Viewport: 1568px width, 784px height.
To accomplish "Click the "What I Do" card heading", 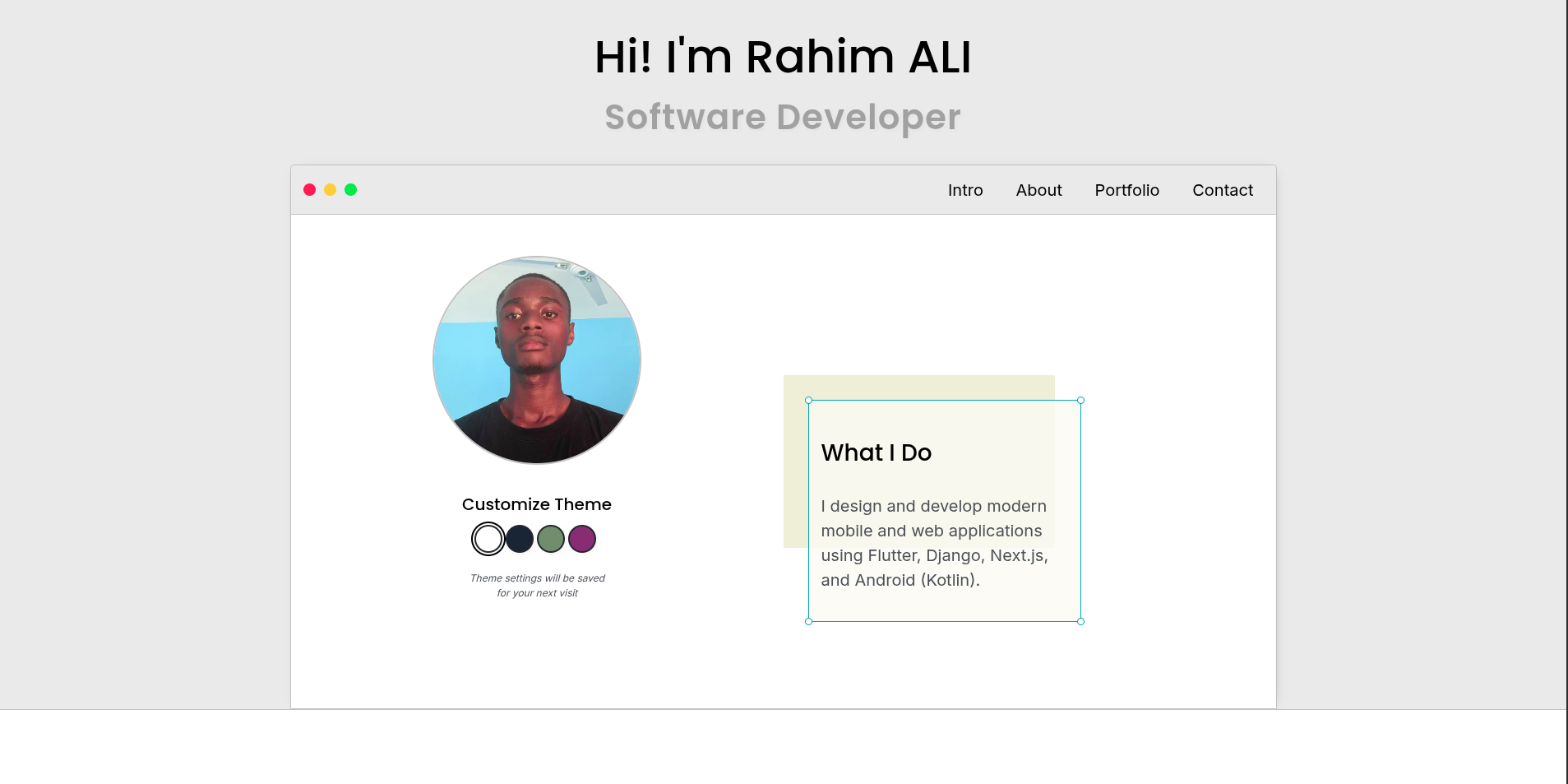I will [876, 452].
